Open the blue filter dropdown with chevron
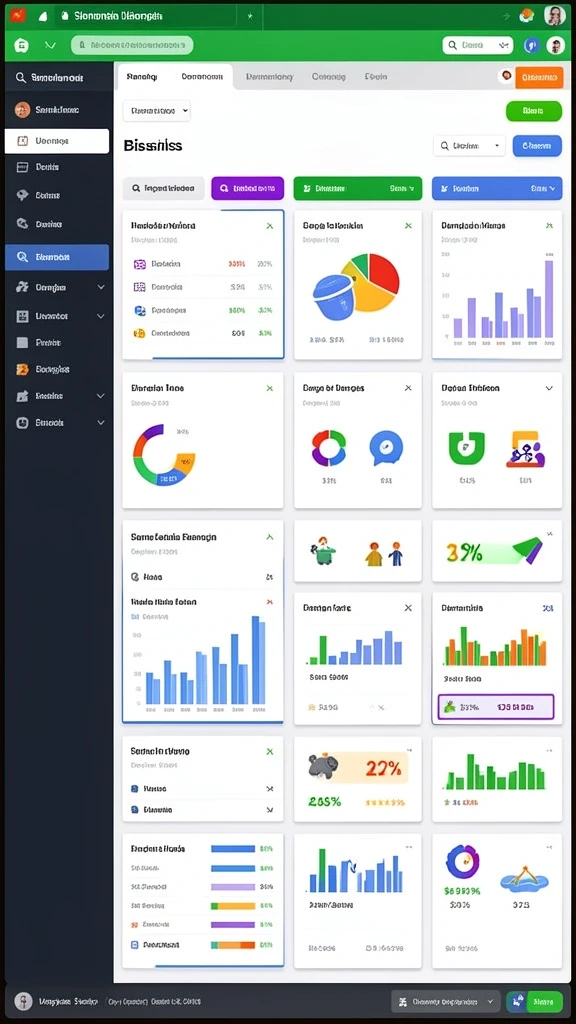 tap(497, 188)
